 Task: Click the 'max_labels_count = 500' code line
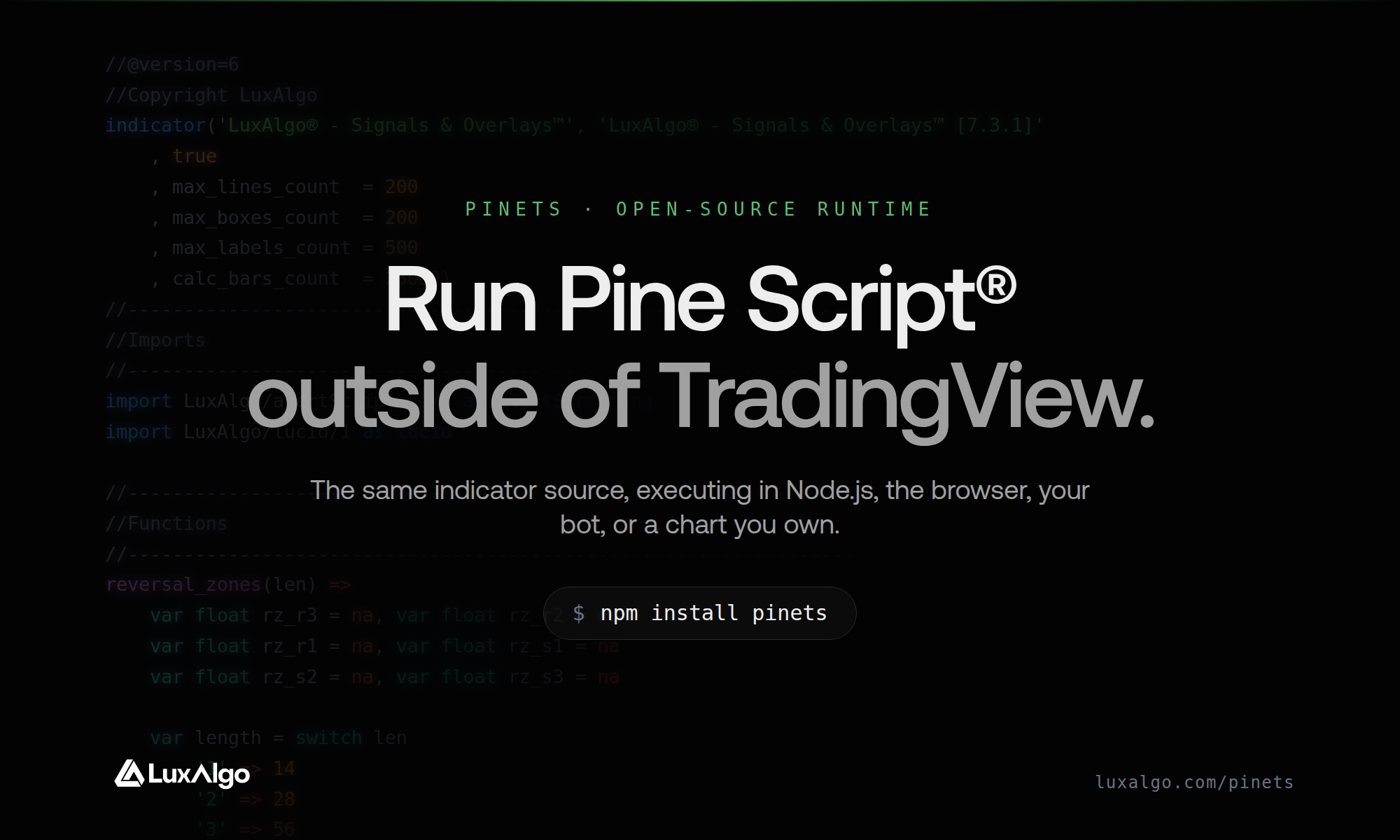click(x=284, y=248)
